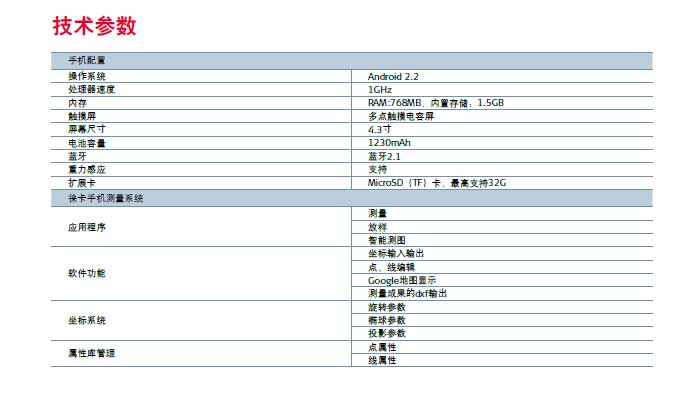Click the 智能测图 application entry
Image resolution: width=700 pixels, height=405 pixels.
point(386,240)
